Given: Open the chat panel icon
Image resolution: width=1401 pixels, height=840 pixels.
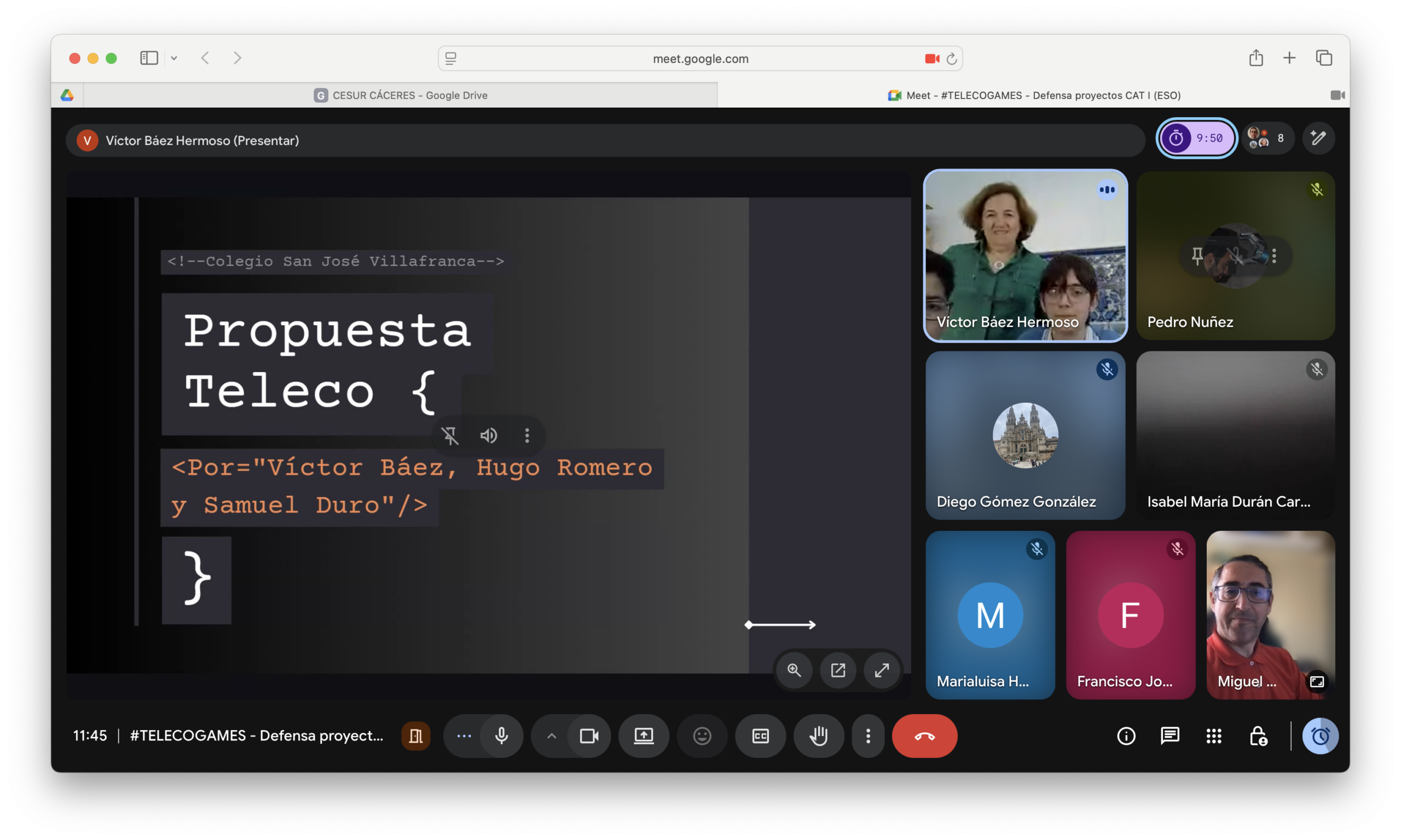Looking at the screenshot, I should (x=1170, y=736).
